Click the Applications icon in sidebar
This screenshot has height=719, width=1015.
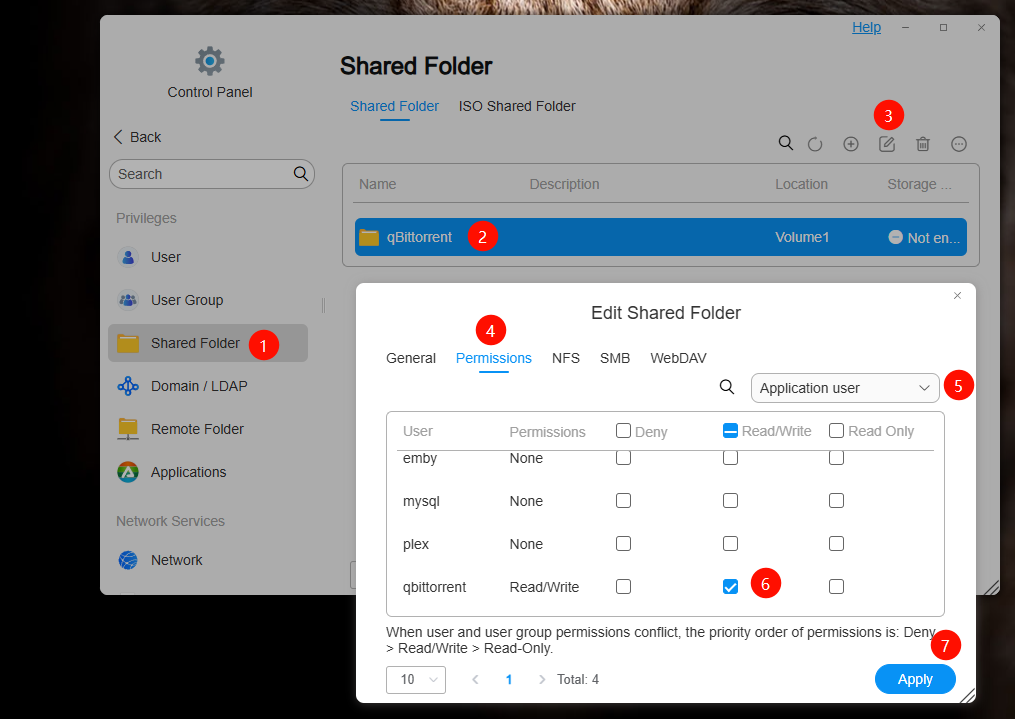tap(128, 472)
